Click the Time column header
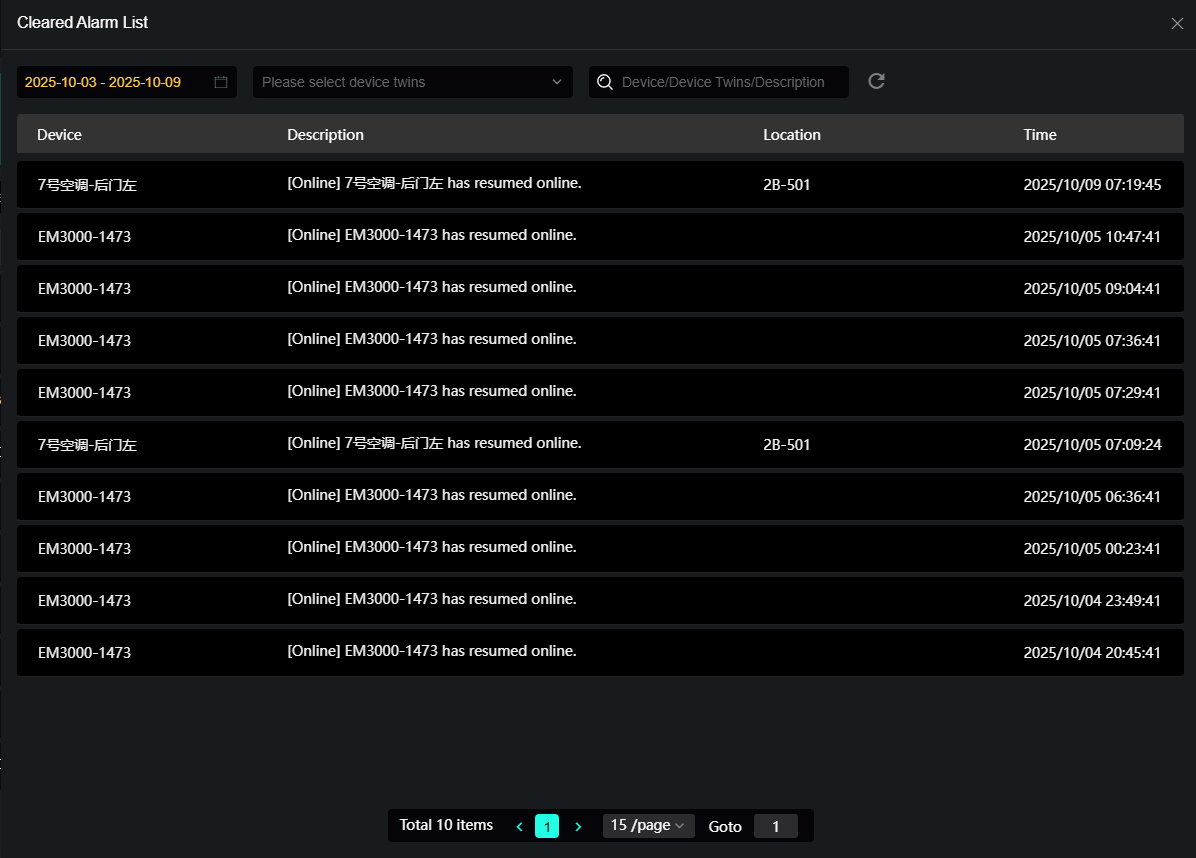This screenshot has height=858, width=1196. (1039, 135)
